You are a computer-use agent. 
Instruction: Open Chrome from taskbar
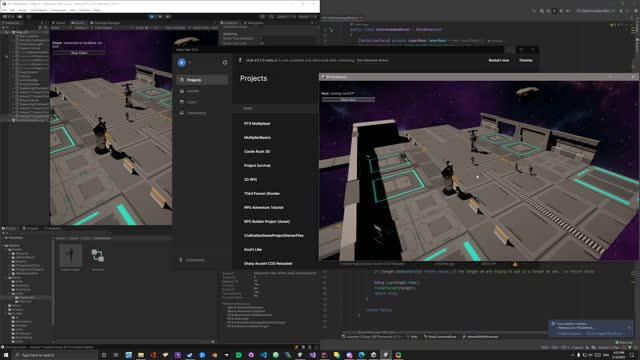(398, 355)
